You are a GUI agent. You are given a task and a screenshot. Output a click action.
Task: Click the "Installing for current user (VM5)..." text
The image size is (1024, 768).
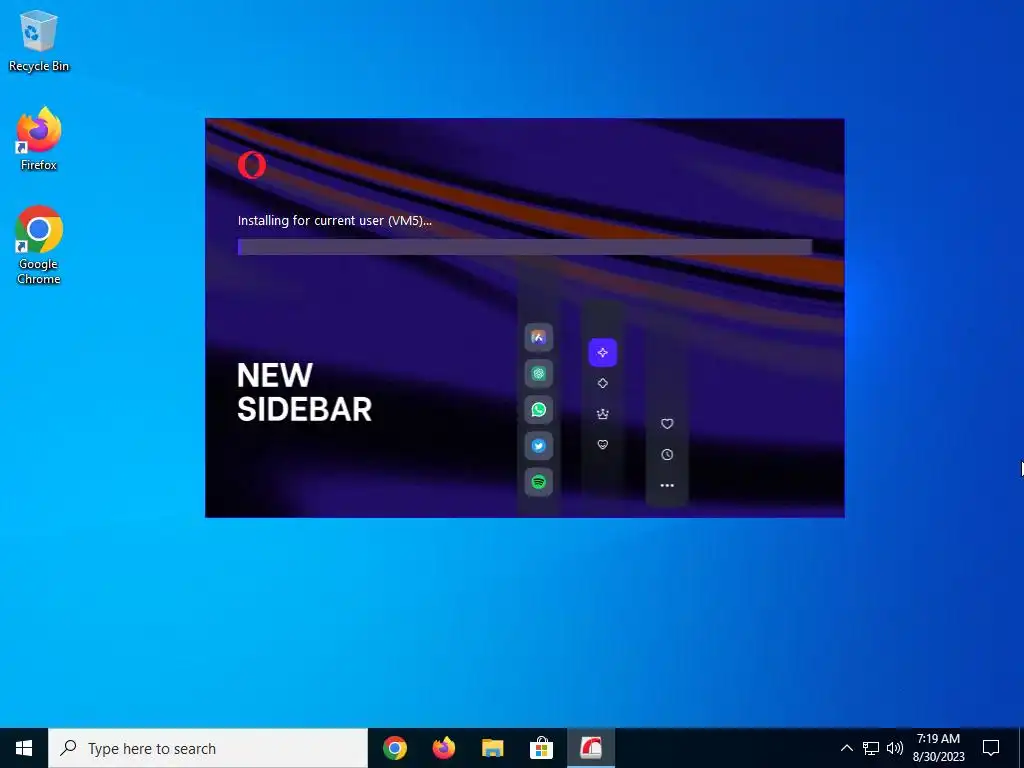coord(334,221)
